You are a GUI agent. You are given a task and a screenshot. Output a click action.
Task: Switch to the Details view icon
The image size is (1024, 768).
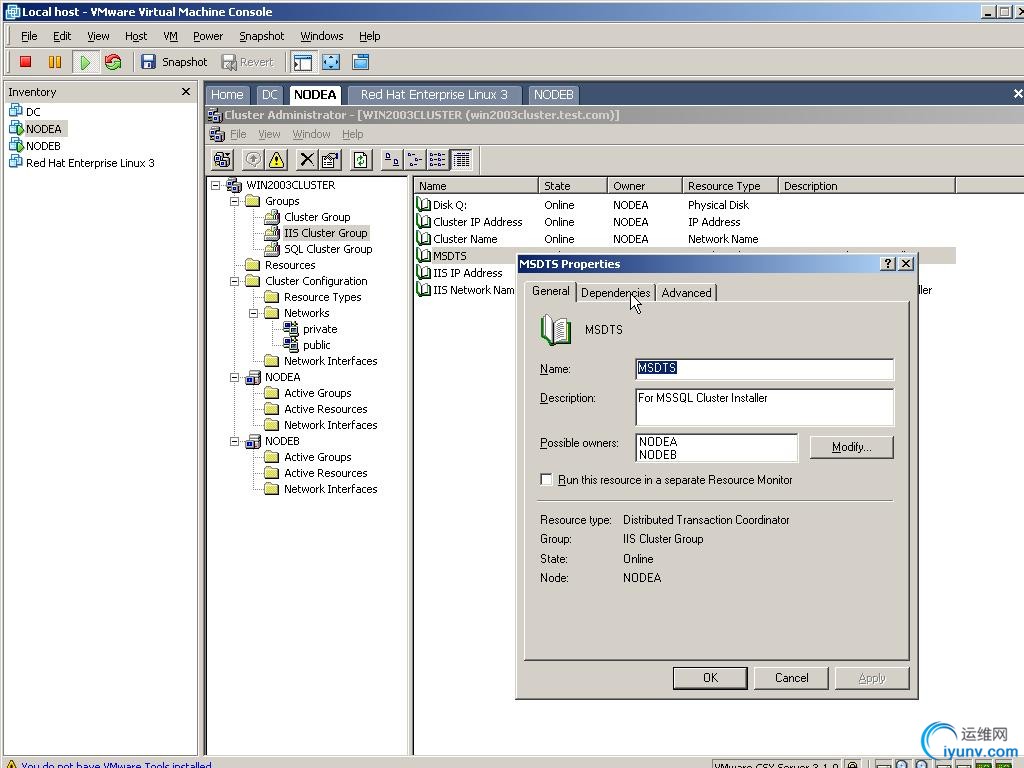click(461, 160)
